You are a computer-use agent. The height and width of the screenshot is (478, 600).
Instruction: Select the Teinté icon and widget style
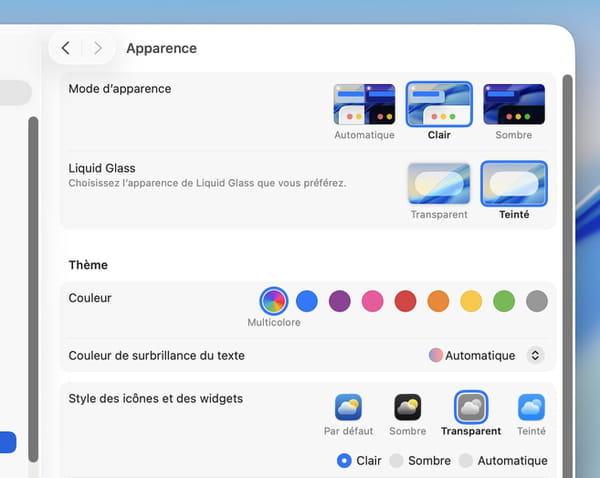coord(531,407)
